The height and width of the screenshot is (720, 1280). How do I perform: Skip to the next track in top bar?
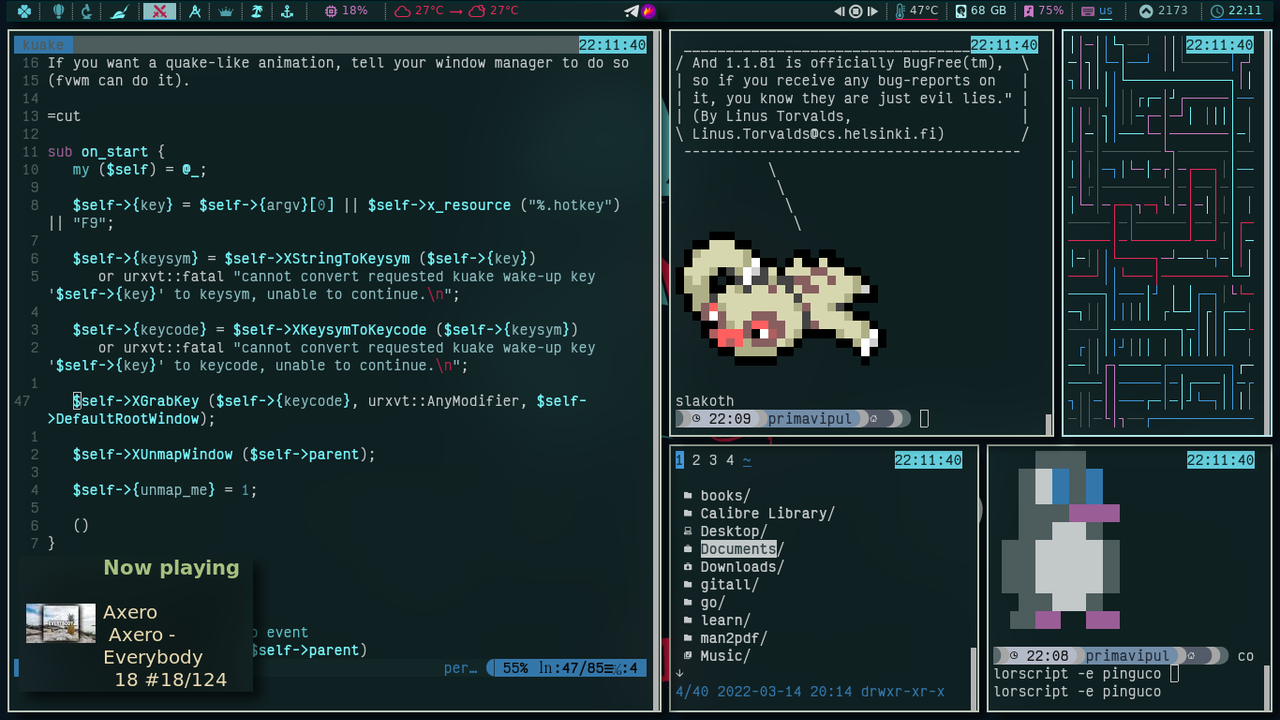coord(873,11)
